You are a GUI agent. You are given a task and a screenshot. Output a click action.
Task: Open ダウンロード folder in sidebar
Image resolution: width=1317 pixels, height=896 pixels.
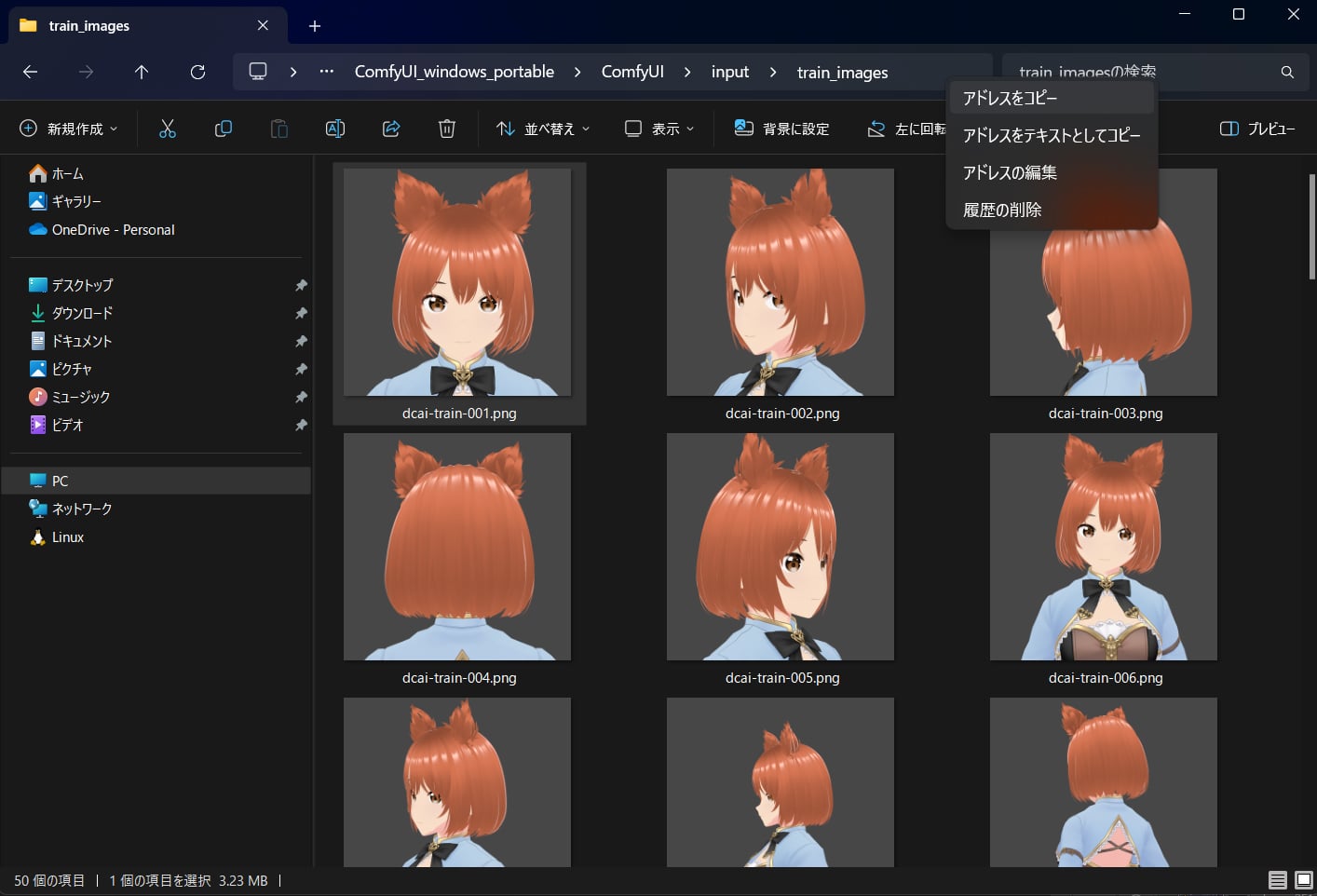71,313
